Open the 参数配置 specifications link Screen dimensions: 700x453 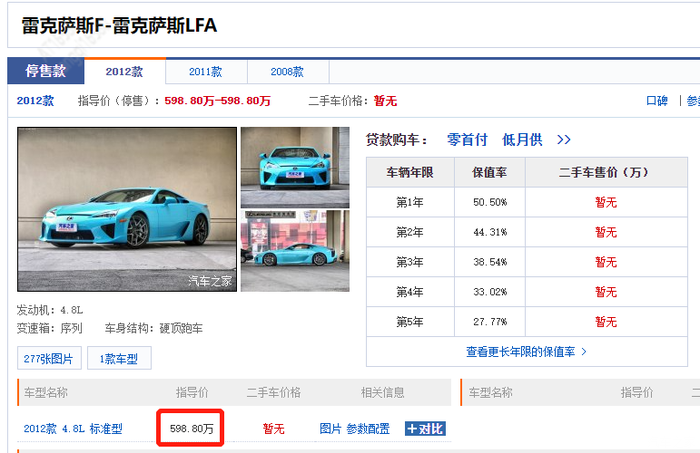click(x=368, y=428)
